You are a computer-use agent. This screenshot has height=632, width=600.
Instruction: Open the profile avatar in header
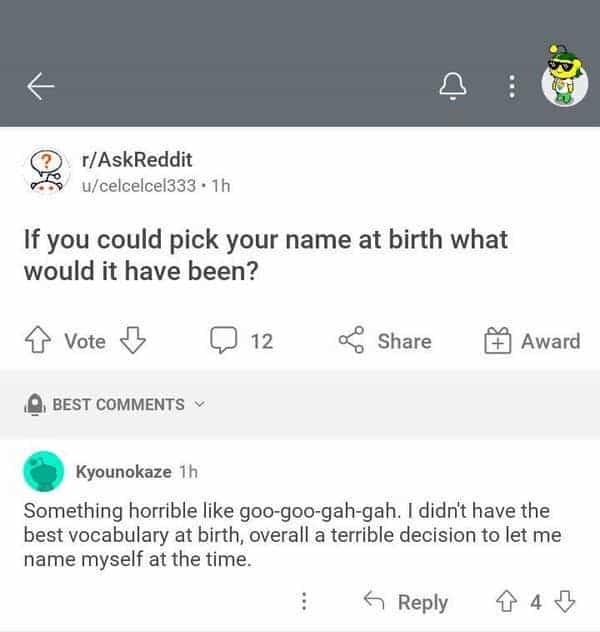564,76
